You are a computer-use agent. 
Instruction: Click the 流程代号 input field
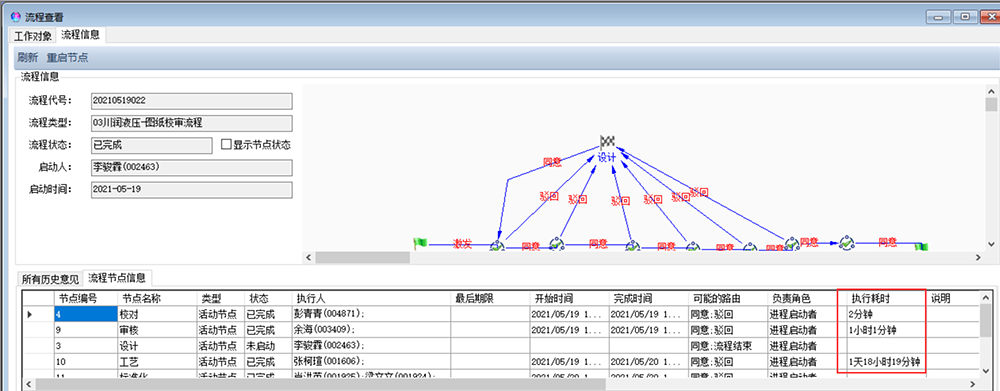(x=191, y=101)
